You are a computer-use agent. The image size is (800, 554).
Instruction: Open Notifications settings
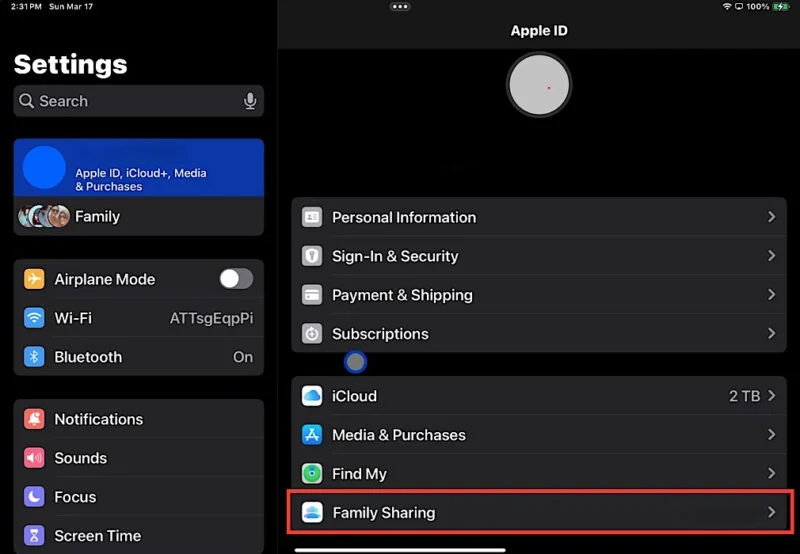point(139,419)
